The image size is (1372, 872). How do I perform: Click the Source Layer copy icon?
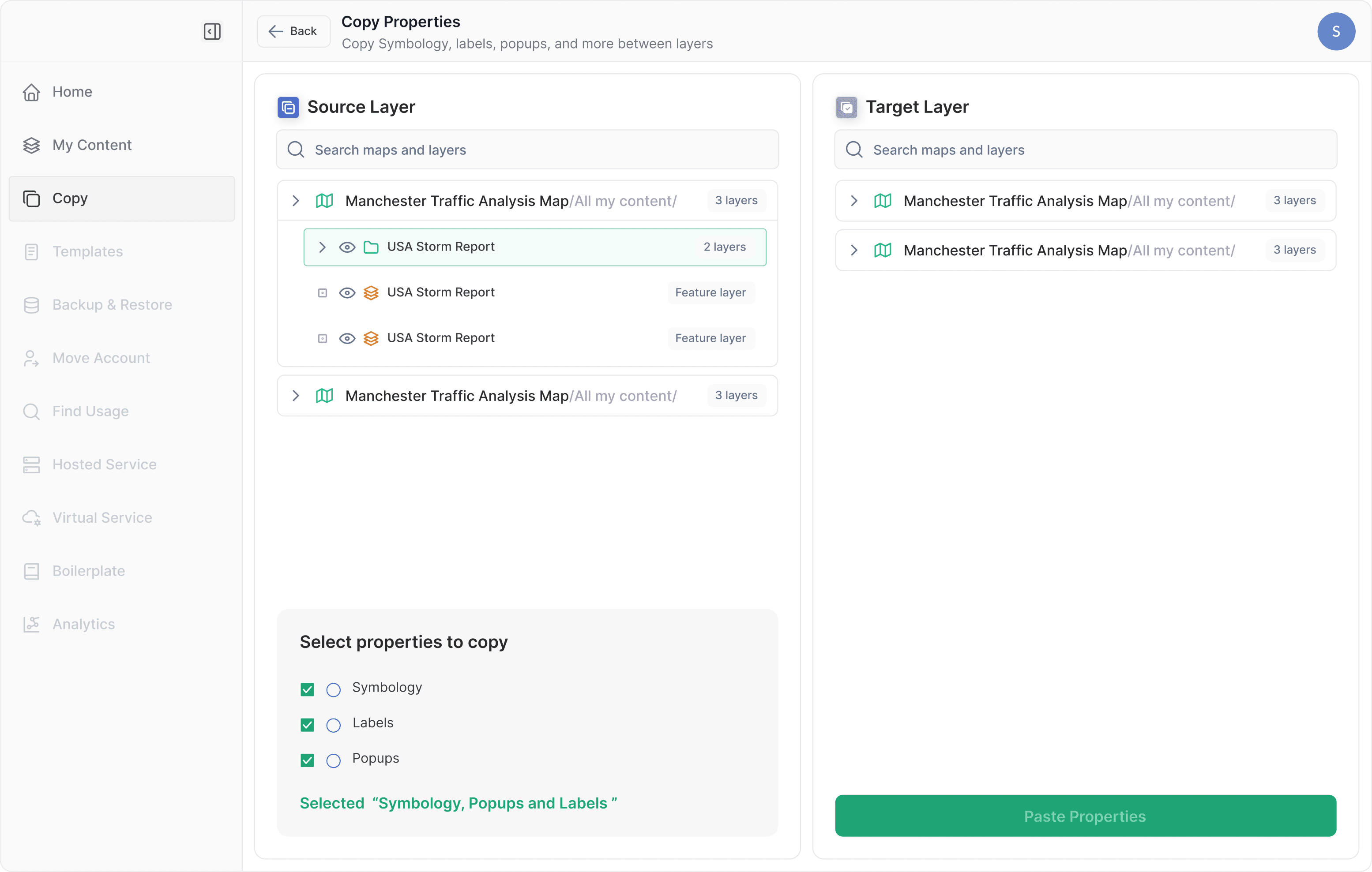[288, 107]
